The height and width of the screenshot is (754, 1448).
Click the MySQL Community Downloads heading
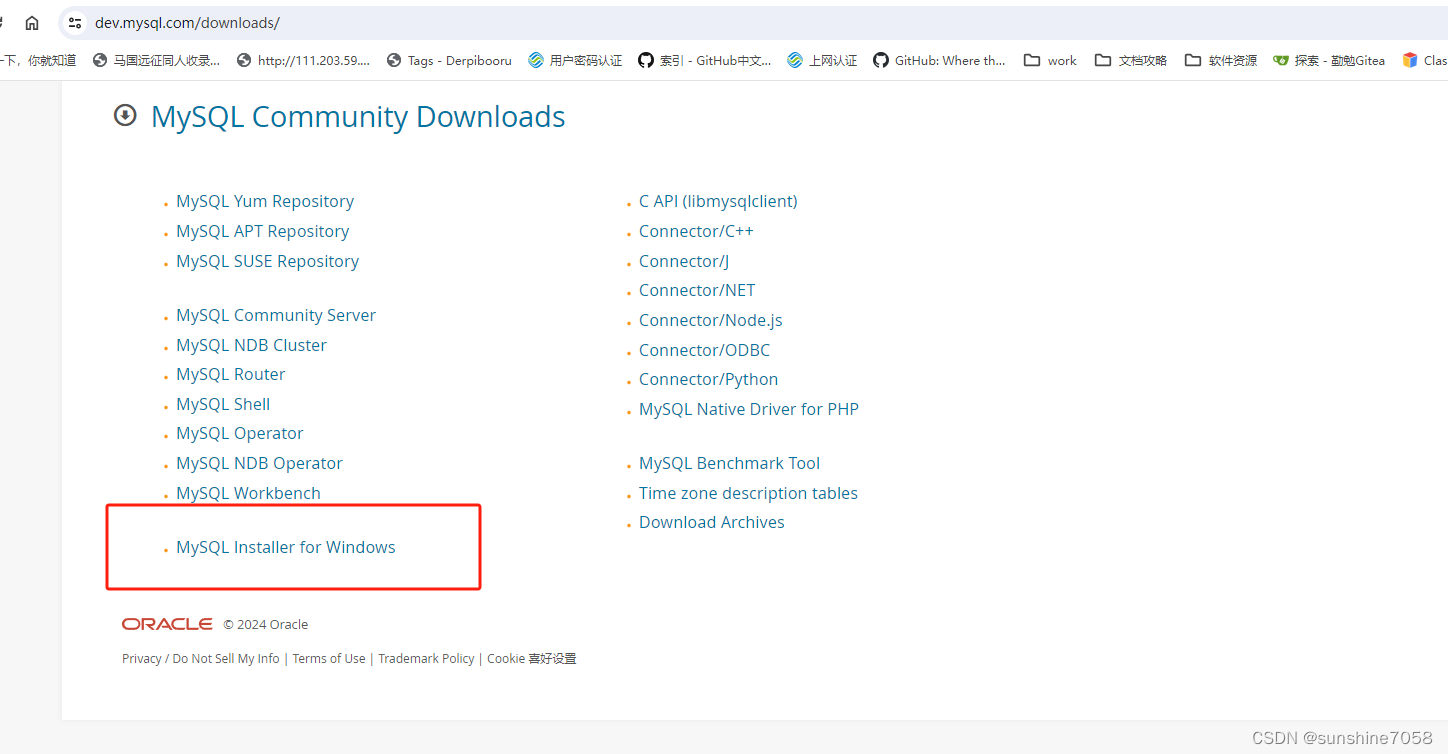[358, 117]
